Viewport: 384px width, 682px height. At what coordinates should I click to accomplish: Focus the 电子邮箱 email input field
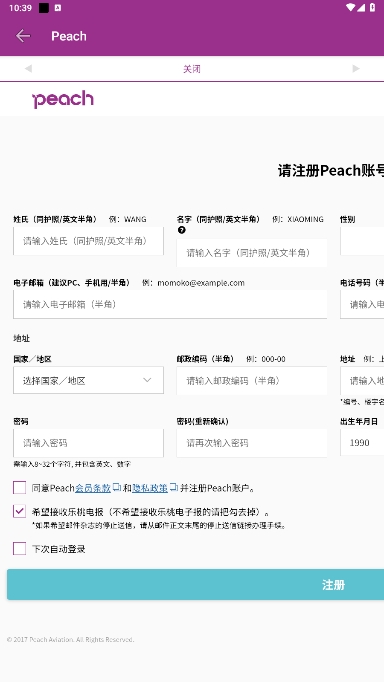pyautogui.click(x=170, y=304)
